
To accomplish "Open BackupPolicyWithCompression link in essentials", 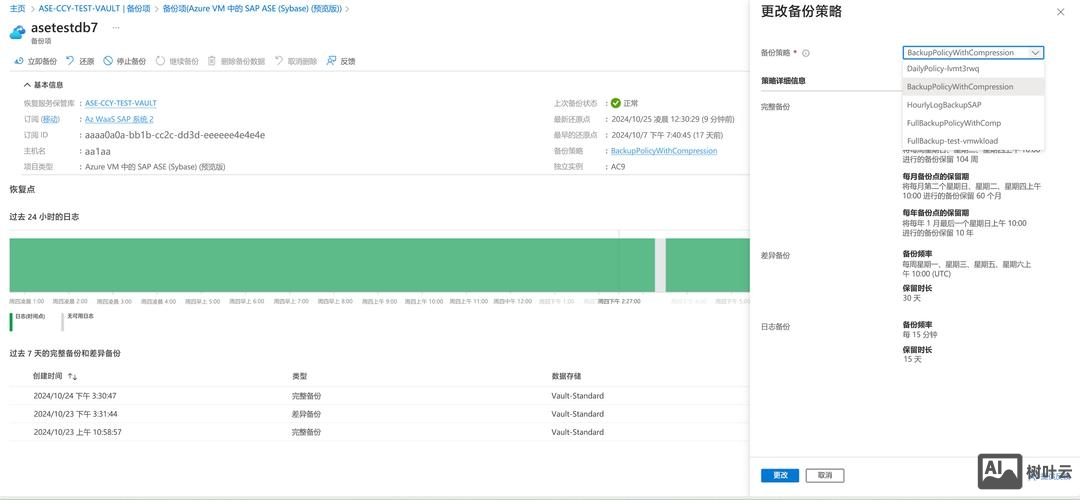I will (x=664, y=151).
